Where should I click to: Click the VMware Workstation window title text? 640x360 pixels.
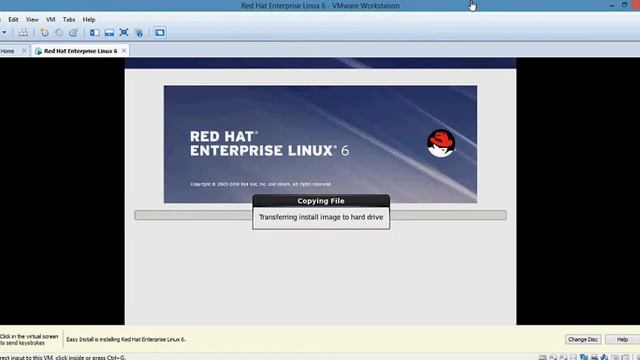coord(320,6)
